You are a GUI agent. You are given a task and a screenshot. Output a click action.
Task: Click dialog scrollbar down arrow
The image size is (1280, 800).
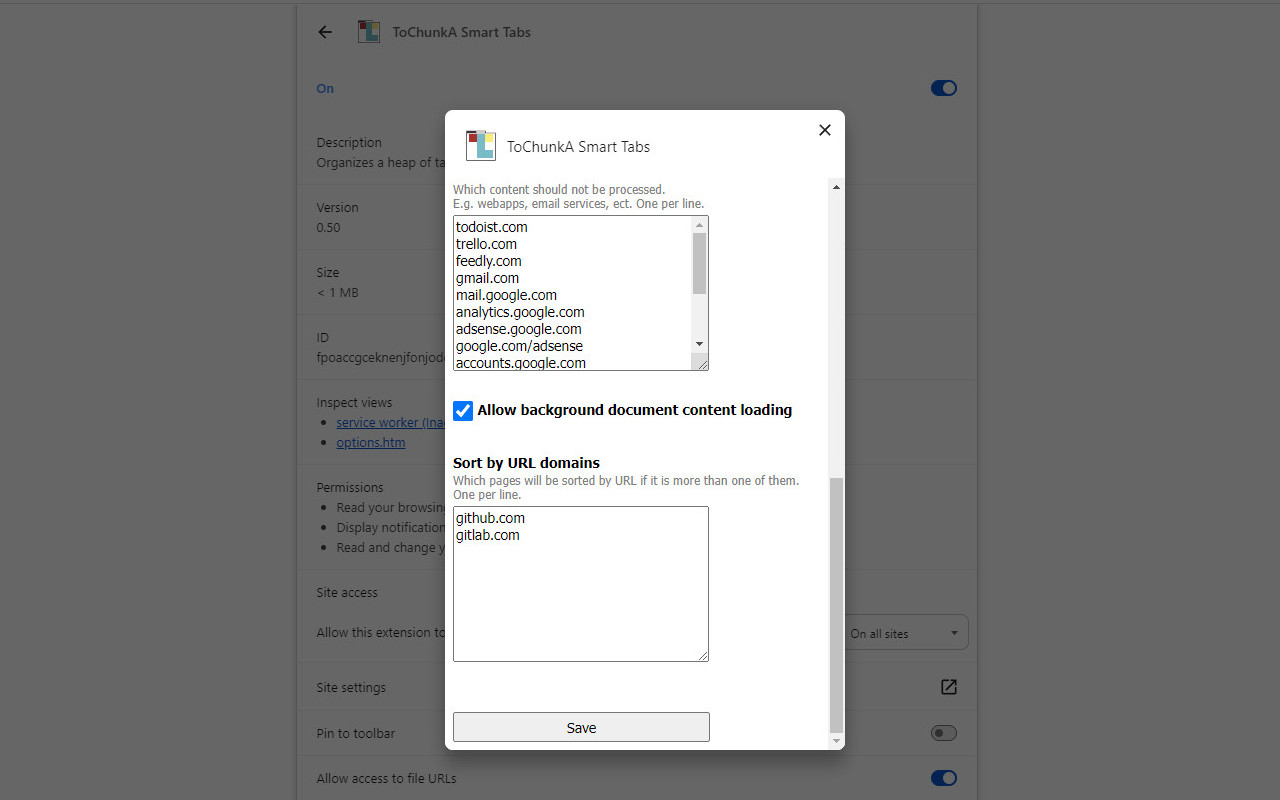point(836,741)
